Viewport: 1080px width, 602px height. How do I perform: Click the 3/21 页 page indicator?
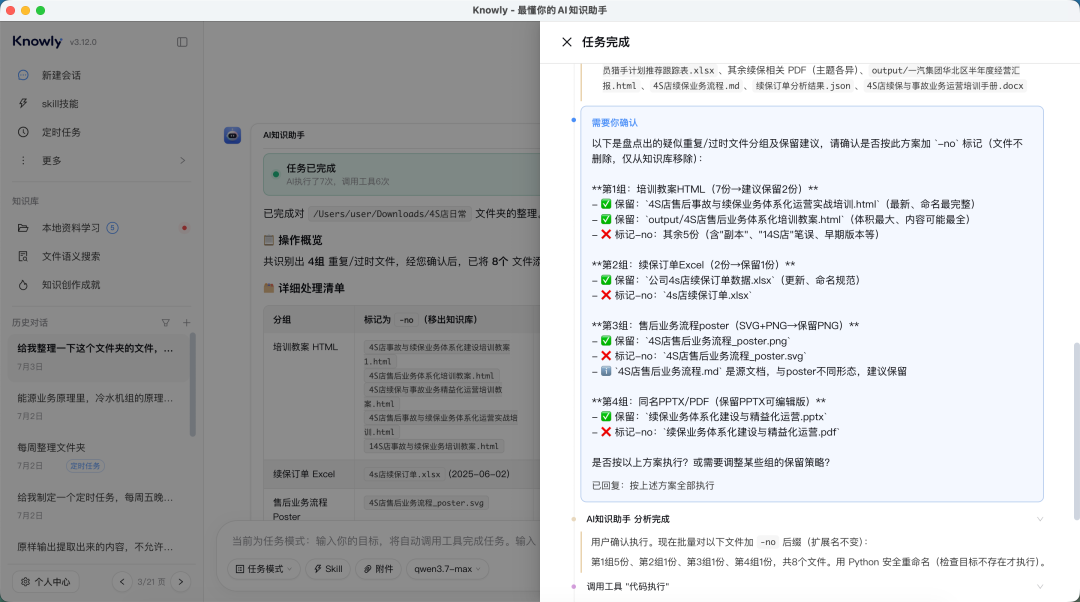152,582
